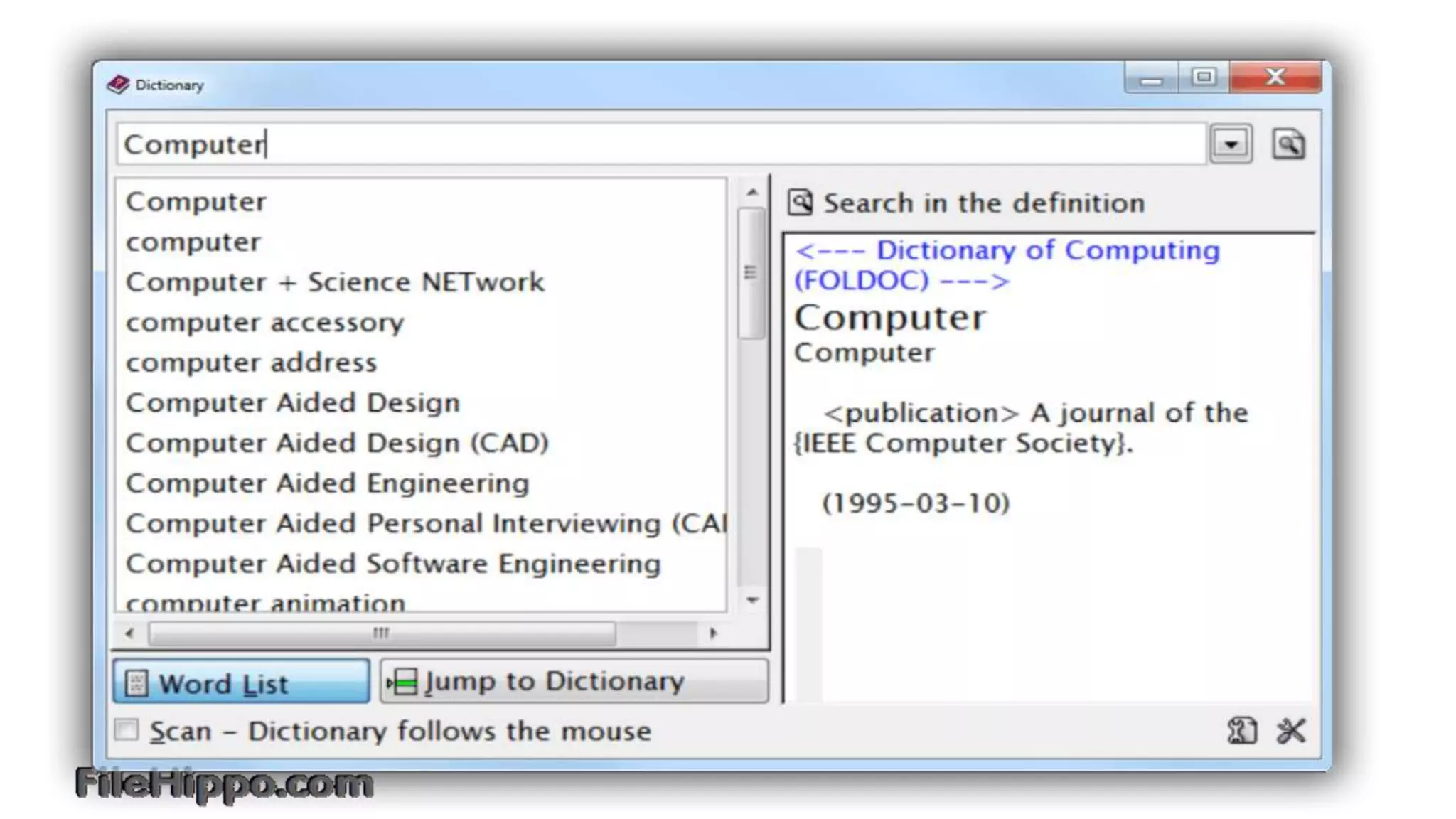
Task: Click the horizontal scrollbar right arrow
Action: coord(713,633)
